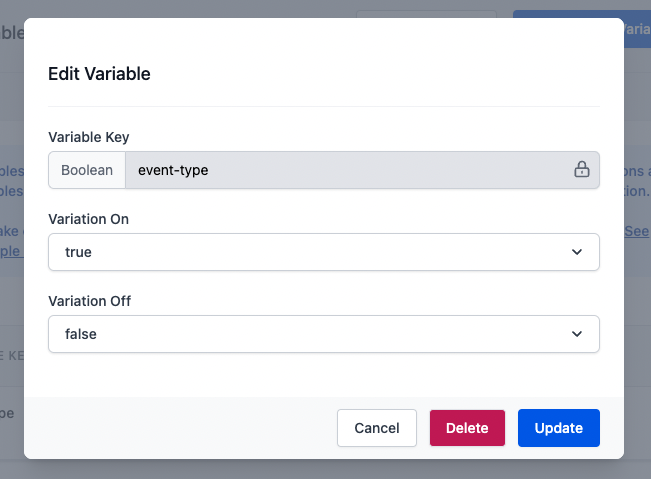Click the lock icon in Variable Key field
This screenshot has width=651, height=479.
click(581, 170)
